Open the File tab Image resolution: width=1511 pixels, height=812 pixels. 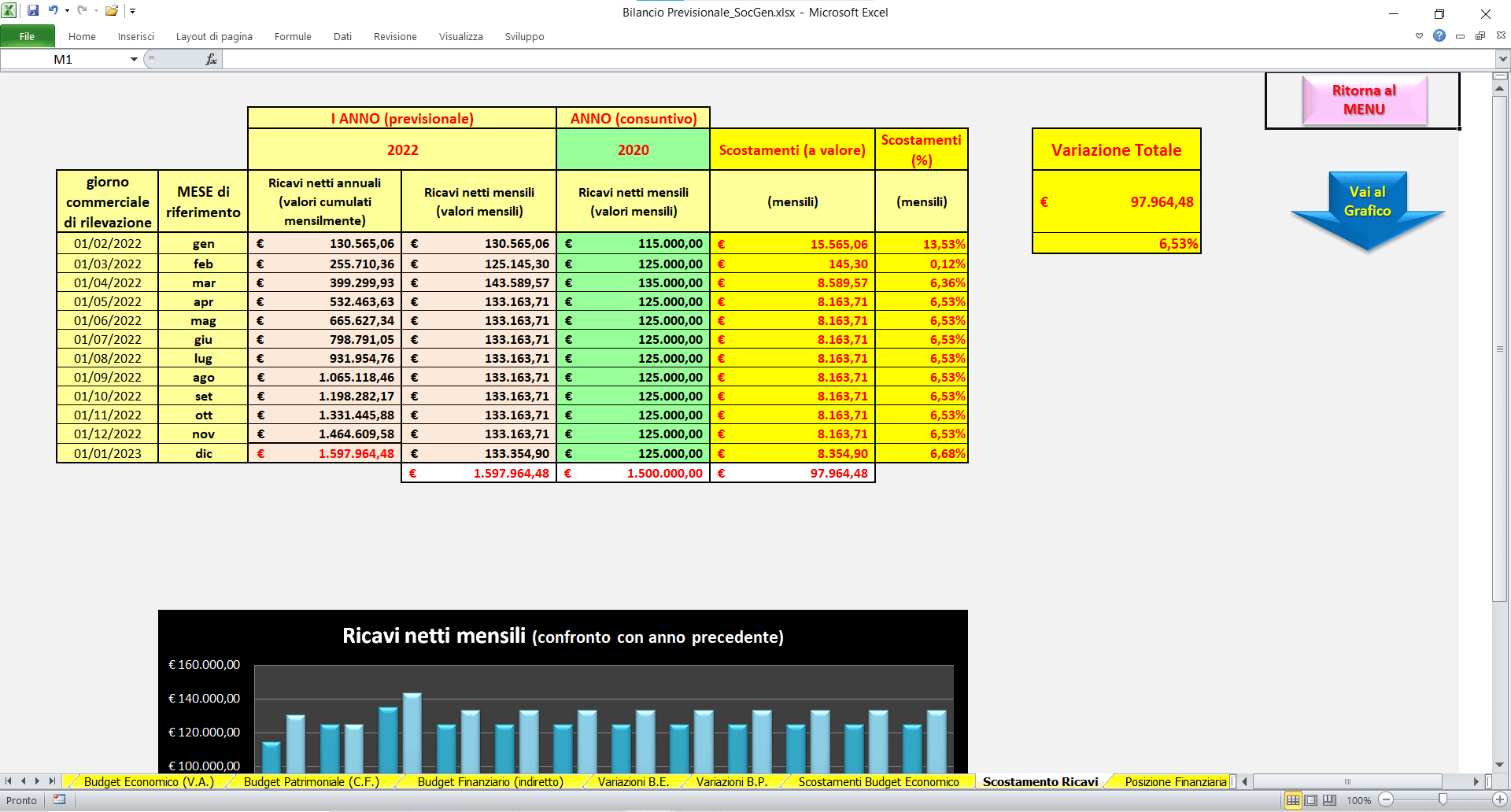tap(28, 36)
